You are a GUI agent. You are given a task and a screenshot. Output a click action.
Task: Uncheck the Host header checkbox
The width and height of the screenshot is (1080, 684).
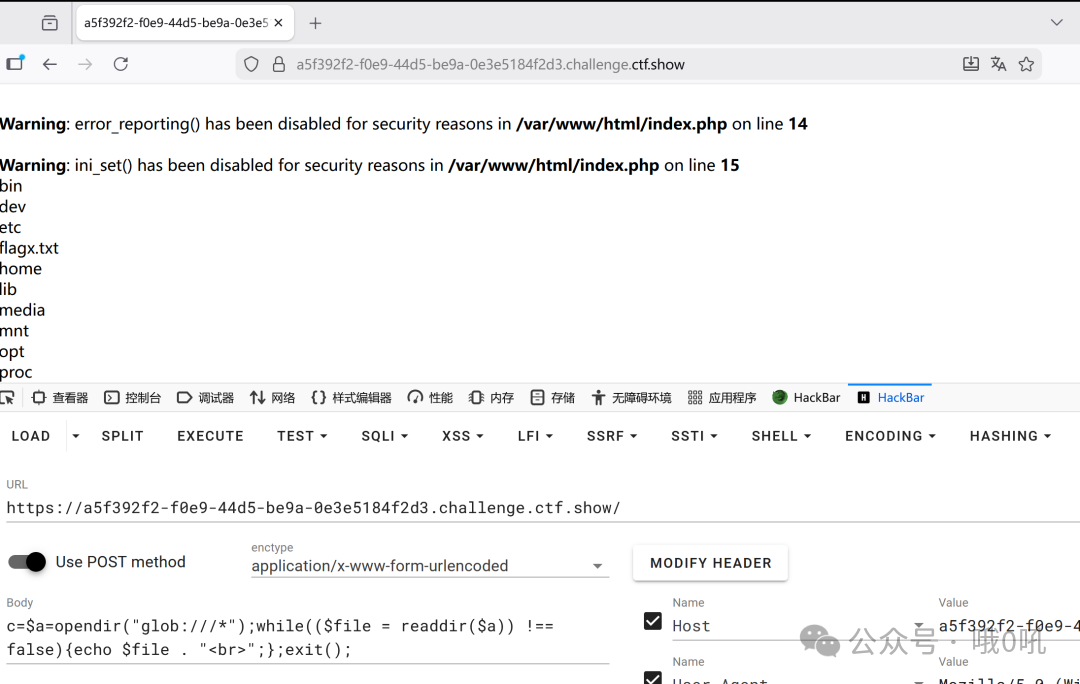pos(653,621)
